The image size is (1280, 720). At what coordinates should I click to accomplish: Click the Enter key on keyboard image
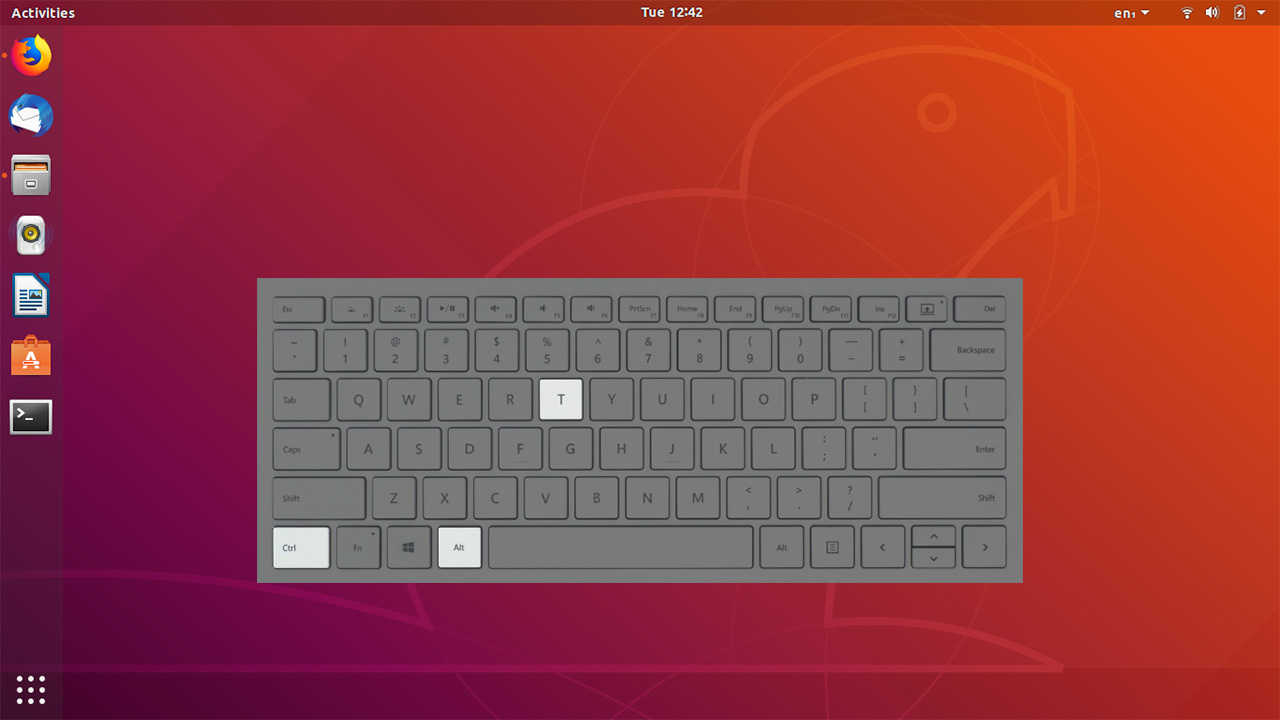pos(954,449)
